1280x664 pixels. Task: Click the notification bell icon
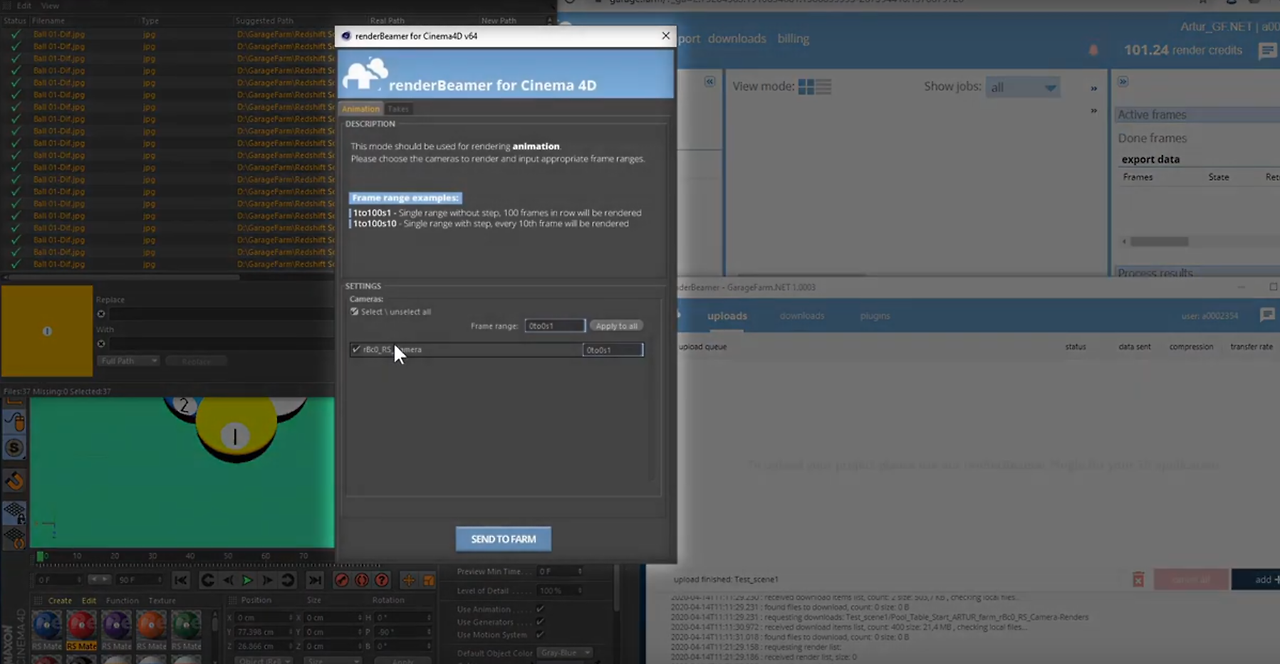[x=1093, y=50]
